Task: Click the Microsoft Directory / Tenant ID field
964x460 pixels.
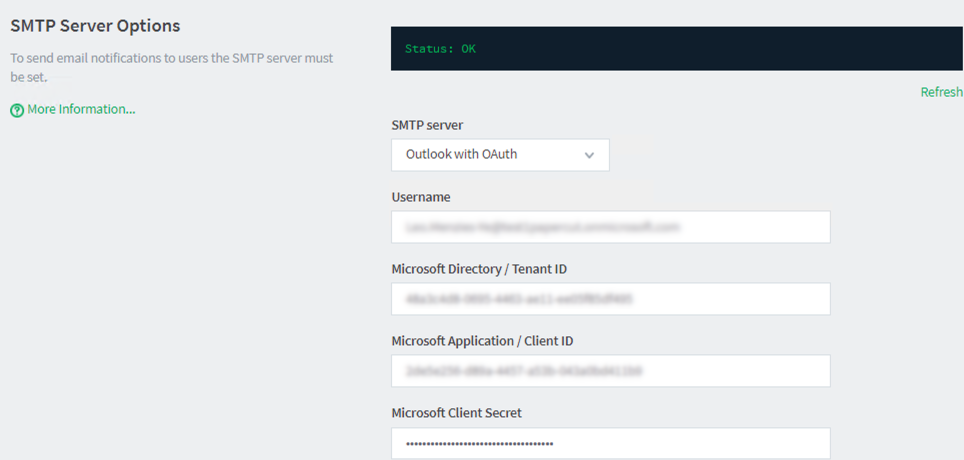Action: [x=610, y=299]
